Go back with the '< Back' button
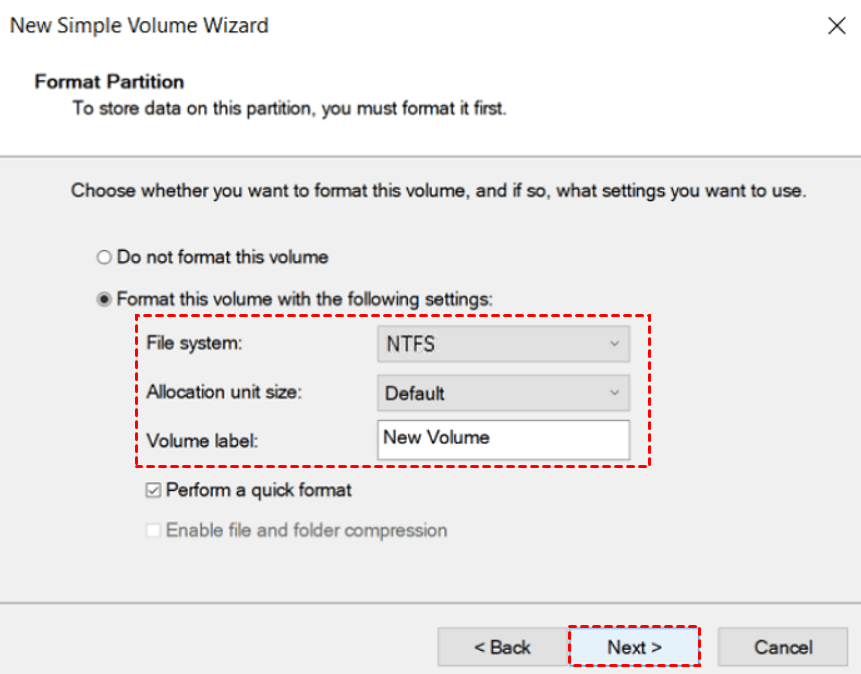 coord(502,647)
